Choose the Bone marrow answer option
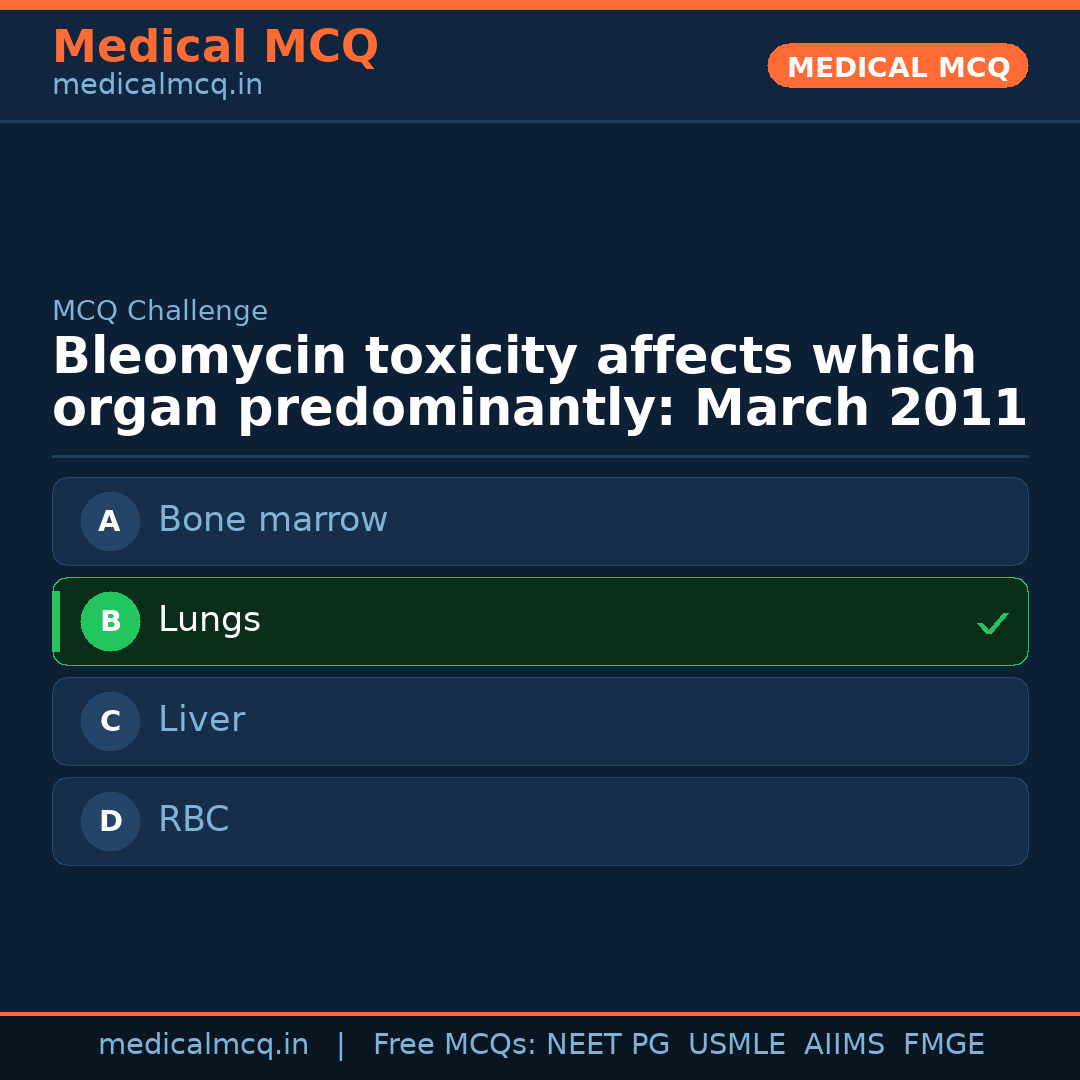Viewport: 1080px width, 1080px height. [x=540, y=521]
